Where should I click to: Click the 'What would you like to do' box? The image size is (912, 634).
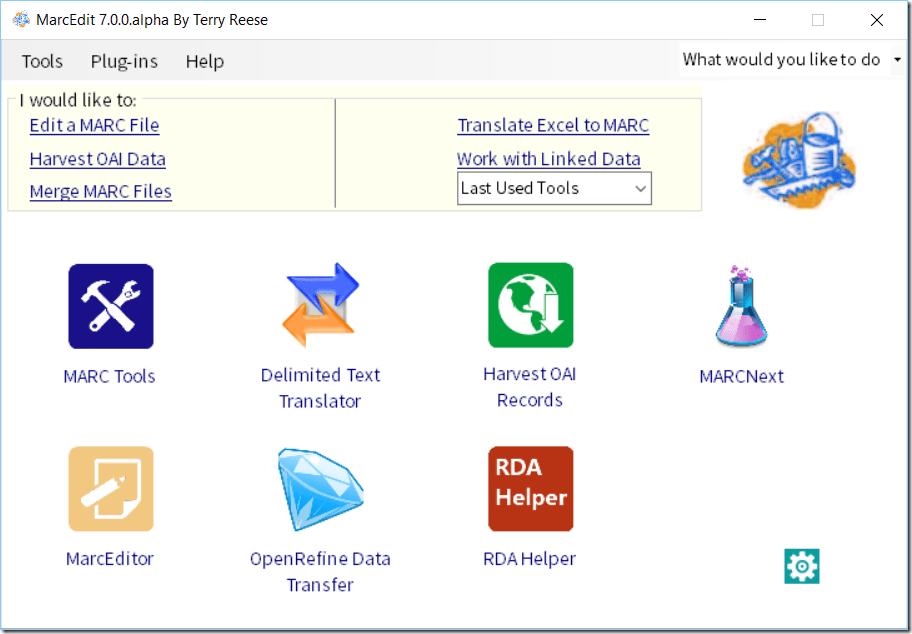(x=784, y=59)
